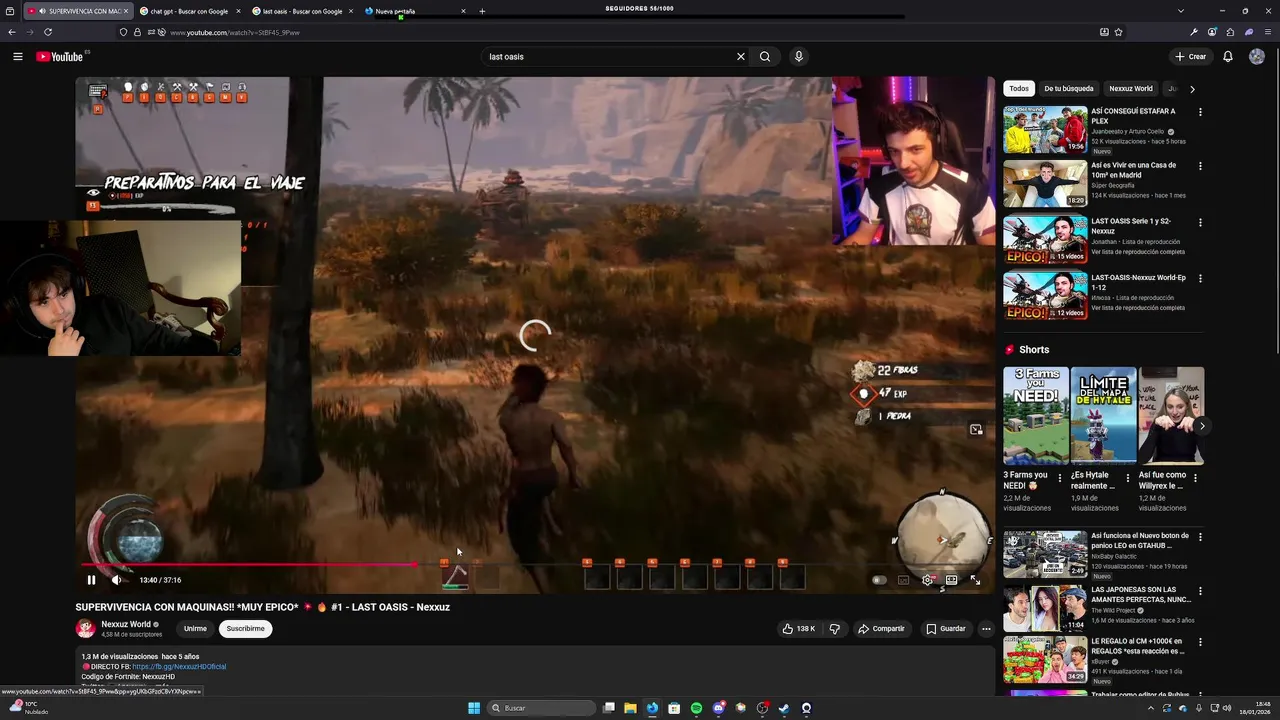Open Steam from the taskbar
Image resolution: width=1280 pixels, height=720 pixels.
pos(784,708)
